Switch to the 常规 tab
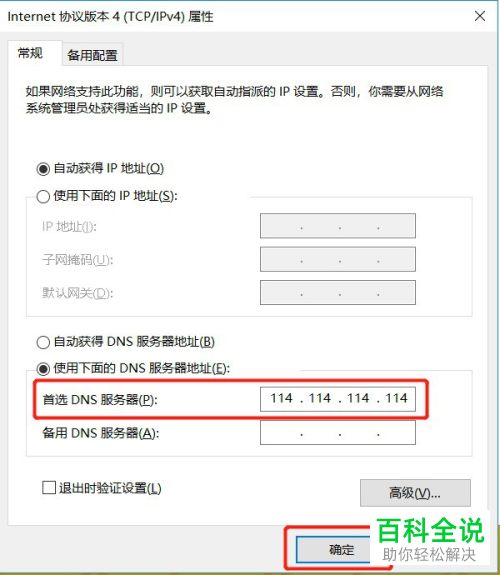Viewport: 500px width, 575px height. (30, 54)
